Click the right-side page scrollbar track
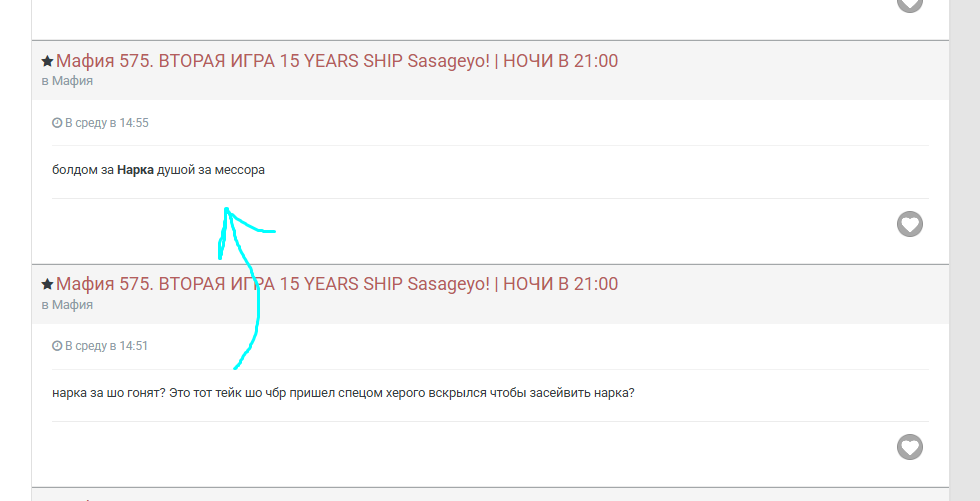Screen dimensions: 980x501 (964, 250)
